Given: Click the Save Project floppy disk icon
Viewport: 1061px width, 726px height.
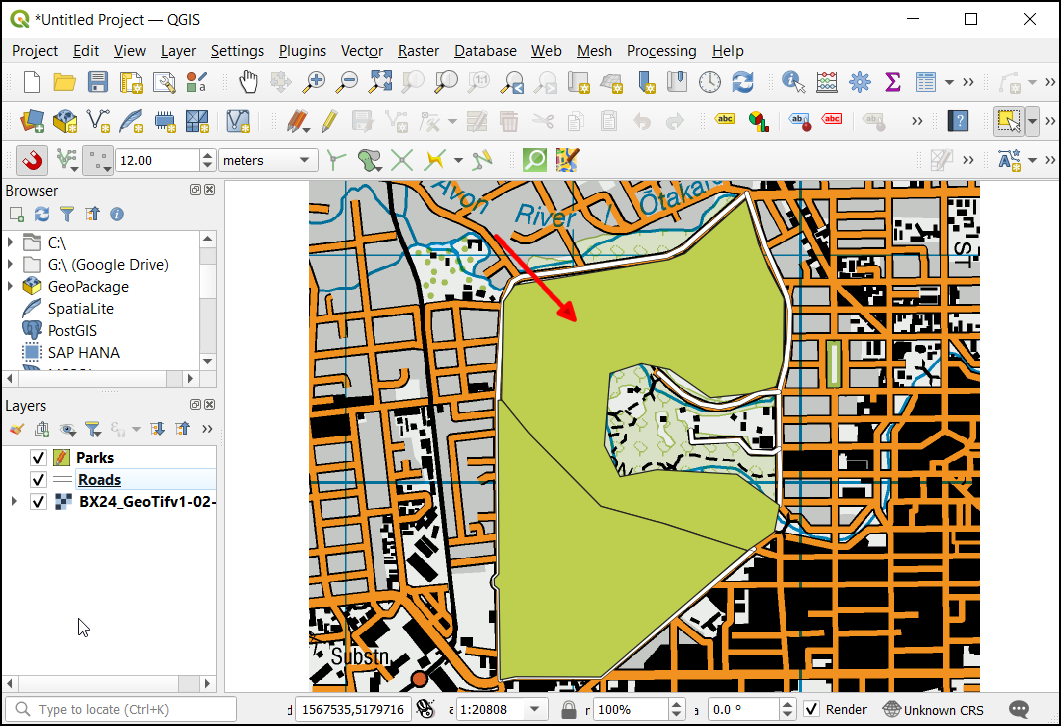Looking at the screenshot, I should pyautogui.click(x=97, y=82).
